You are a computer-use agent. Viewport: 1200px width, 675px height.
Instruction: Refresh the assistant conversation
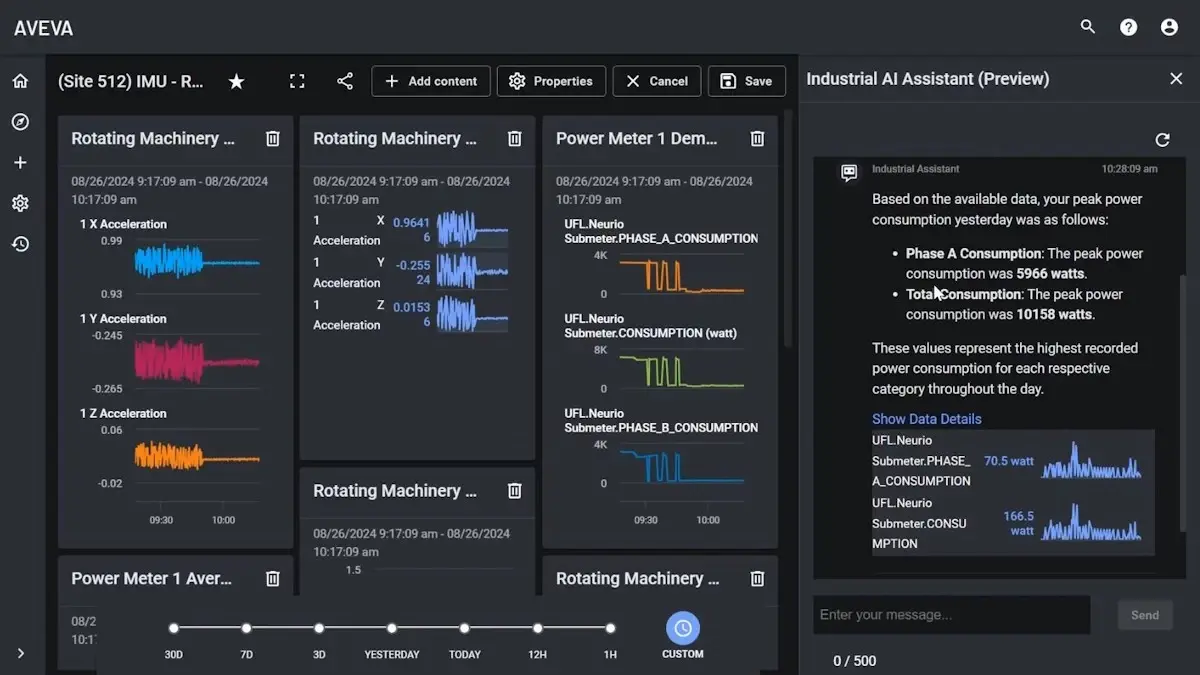[1162, 140]
